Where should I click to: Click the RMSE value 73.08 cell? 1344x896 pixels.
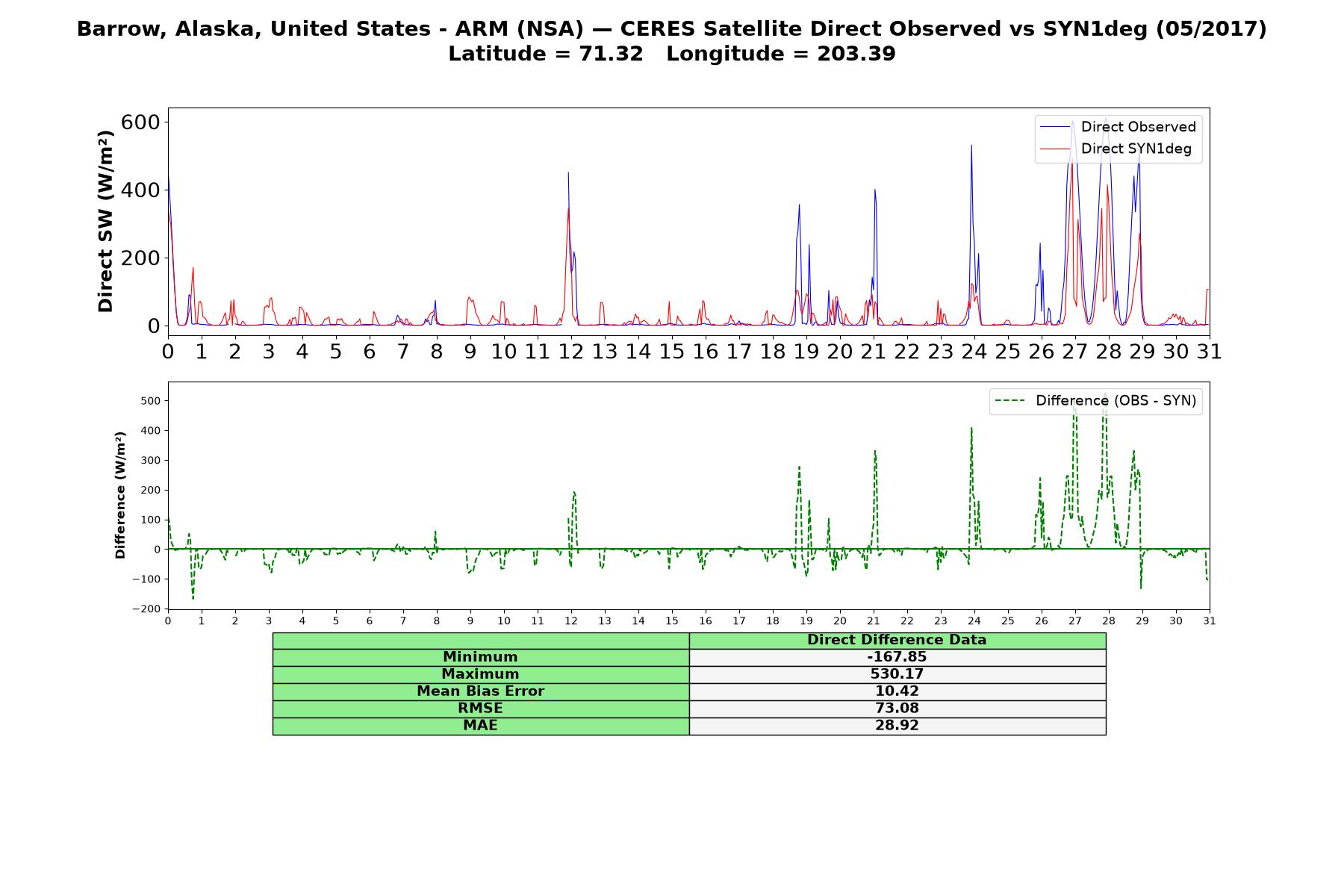coord(897,709)
